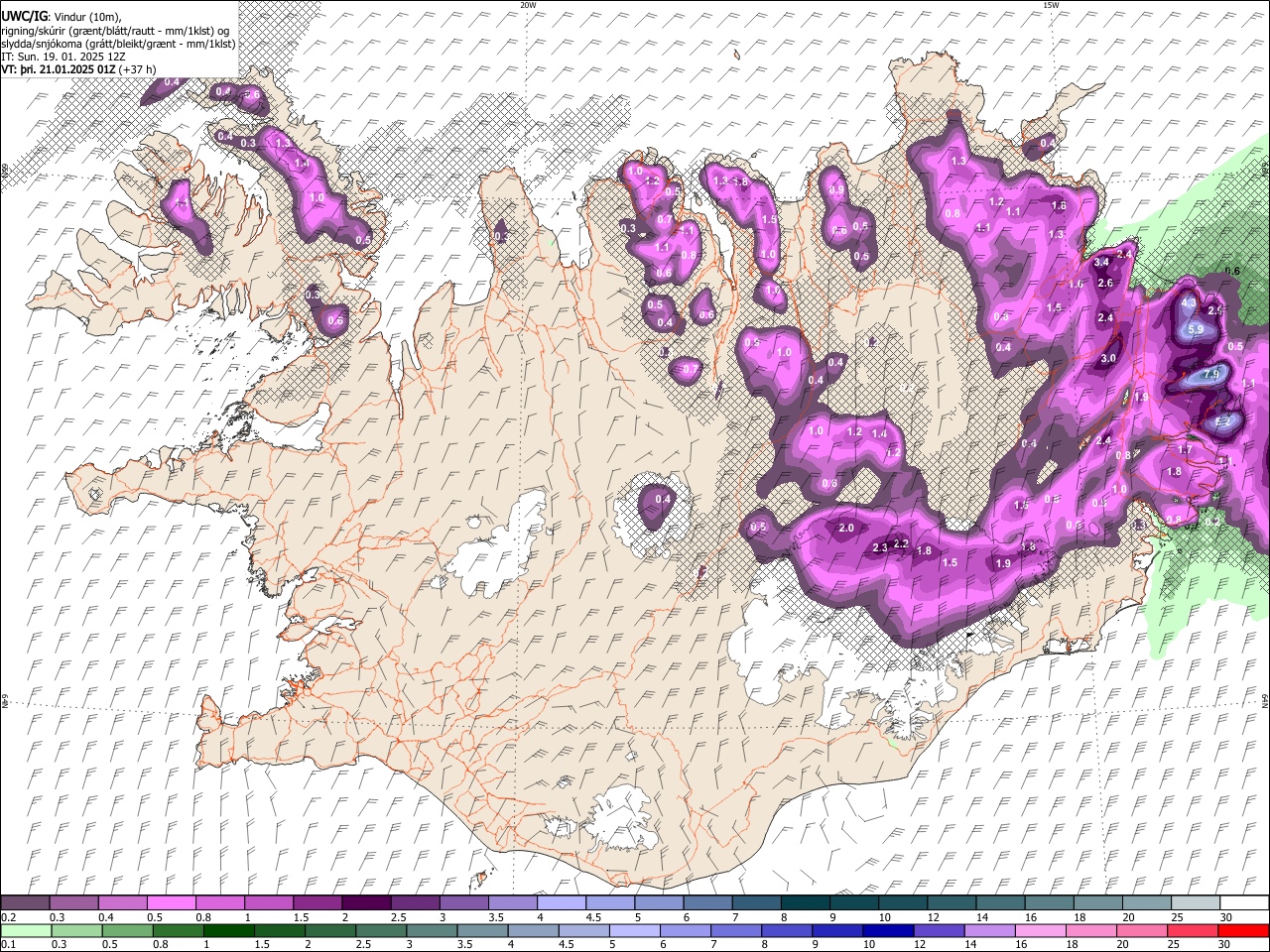This screenshot has width=1270, height=952.
Task: Click the white snow swatch labeled 30
Action: [1245, 903]
